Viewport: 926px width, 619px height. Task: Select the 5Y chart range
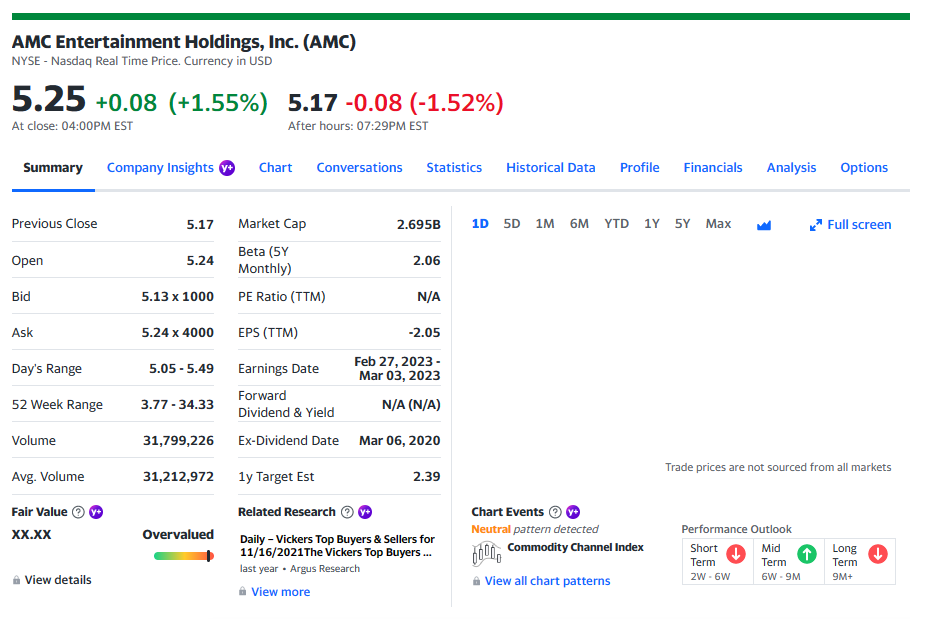tap(683, 224)
